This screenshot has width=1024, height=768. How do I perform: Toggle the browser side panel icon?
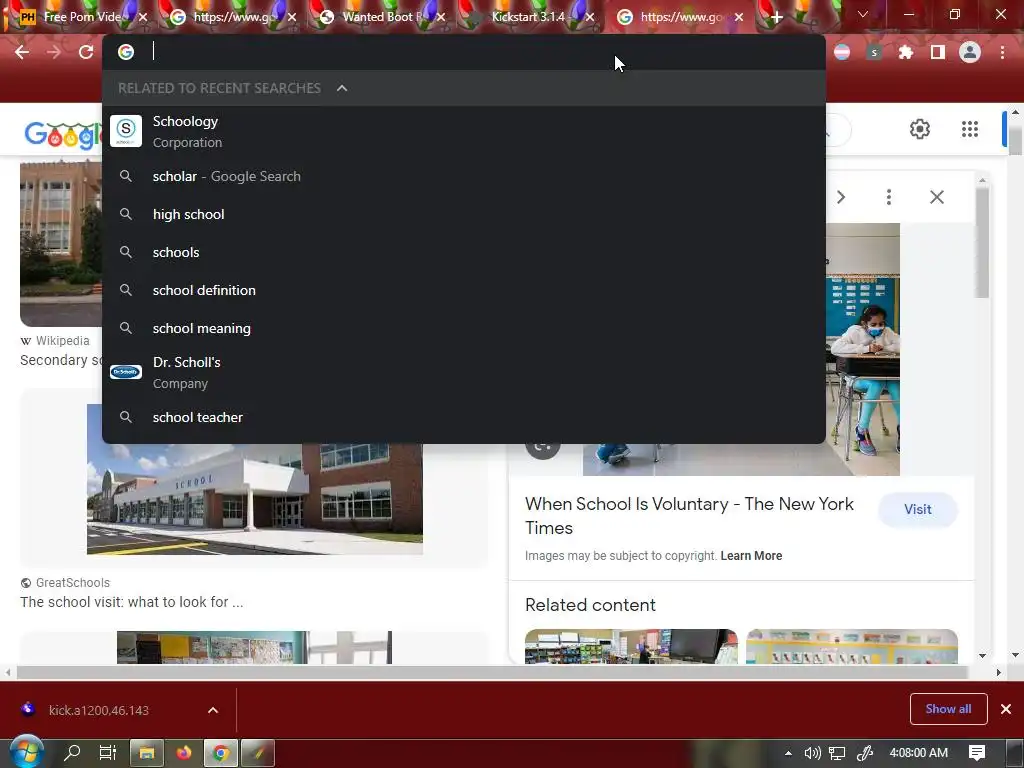[938, 52]
